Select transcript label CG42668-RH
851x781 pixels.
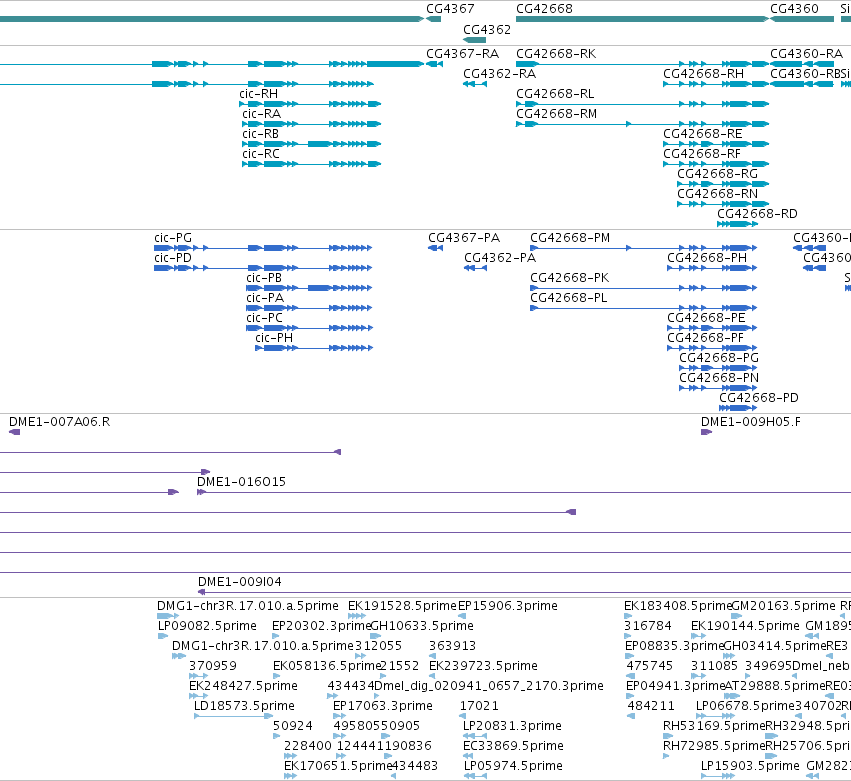pyautogui.click(x=703, y=74)
